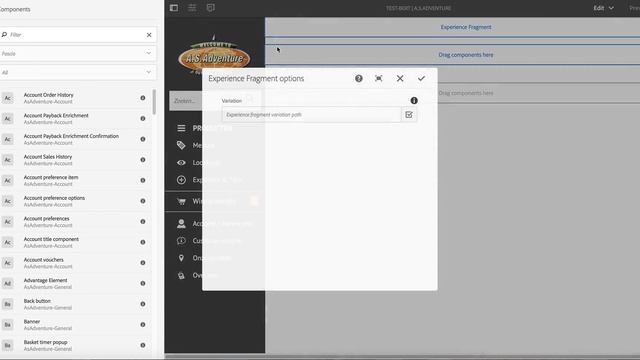The image size is (640, 360).
Task: Show info for Account vouchers component
Action: 143,263
